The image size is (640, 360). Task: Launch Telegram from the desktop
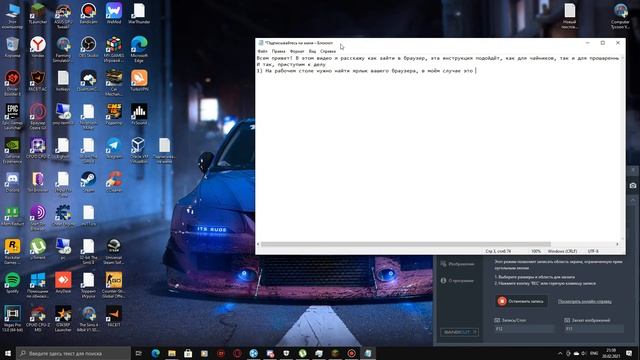point(114,148)
